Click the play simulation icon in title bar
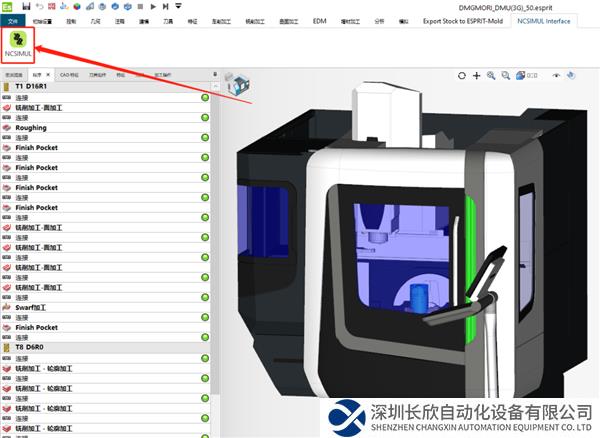Viewport: 600px width, 438px height. point(152,6)
